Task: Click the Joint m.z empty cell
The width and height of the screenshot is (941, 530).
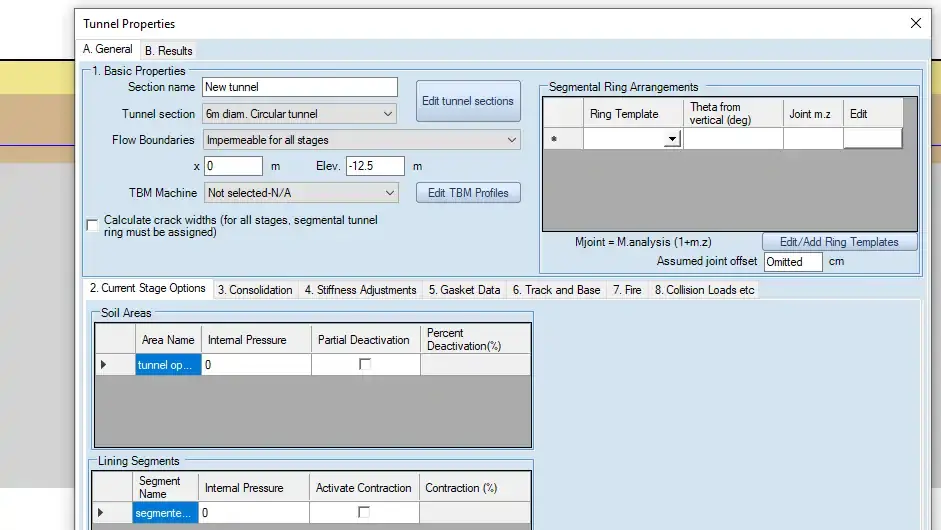Action: 813,139
